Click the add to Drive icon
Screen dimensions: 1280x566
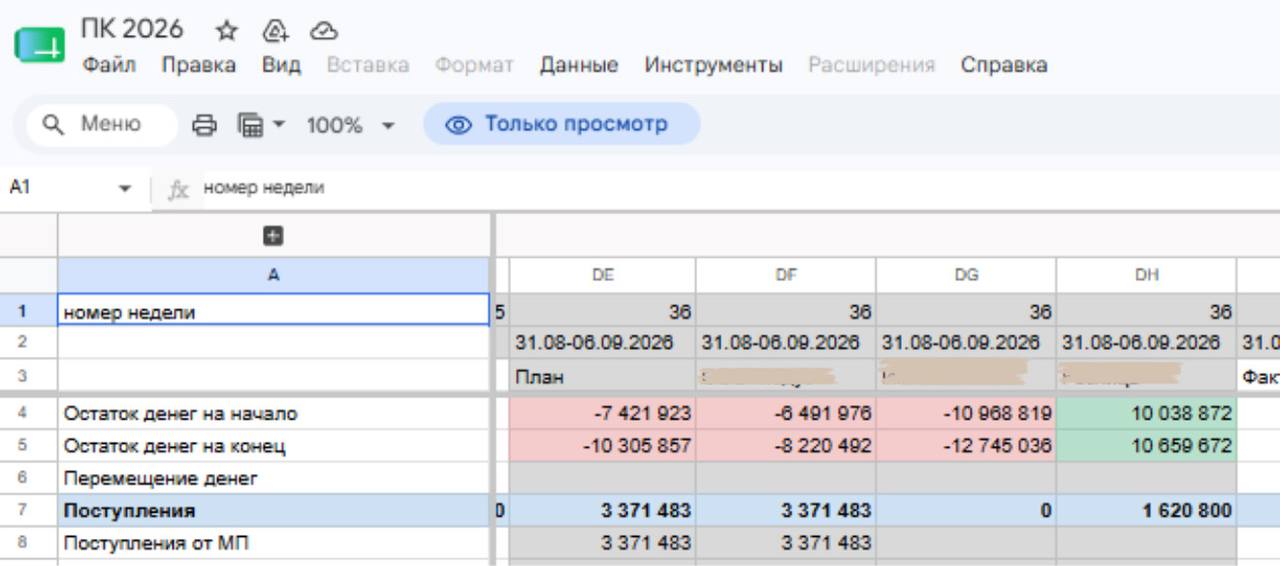pos(275,31)
